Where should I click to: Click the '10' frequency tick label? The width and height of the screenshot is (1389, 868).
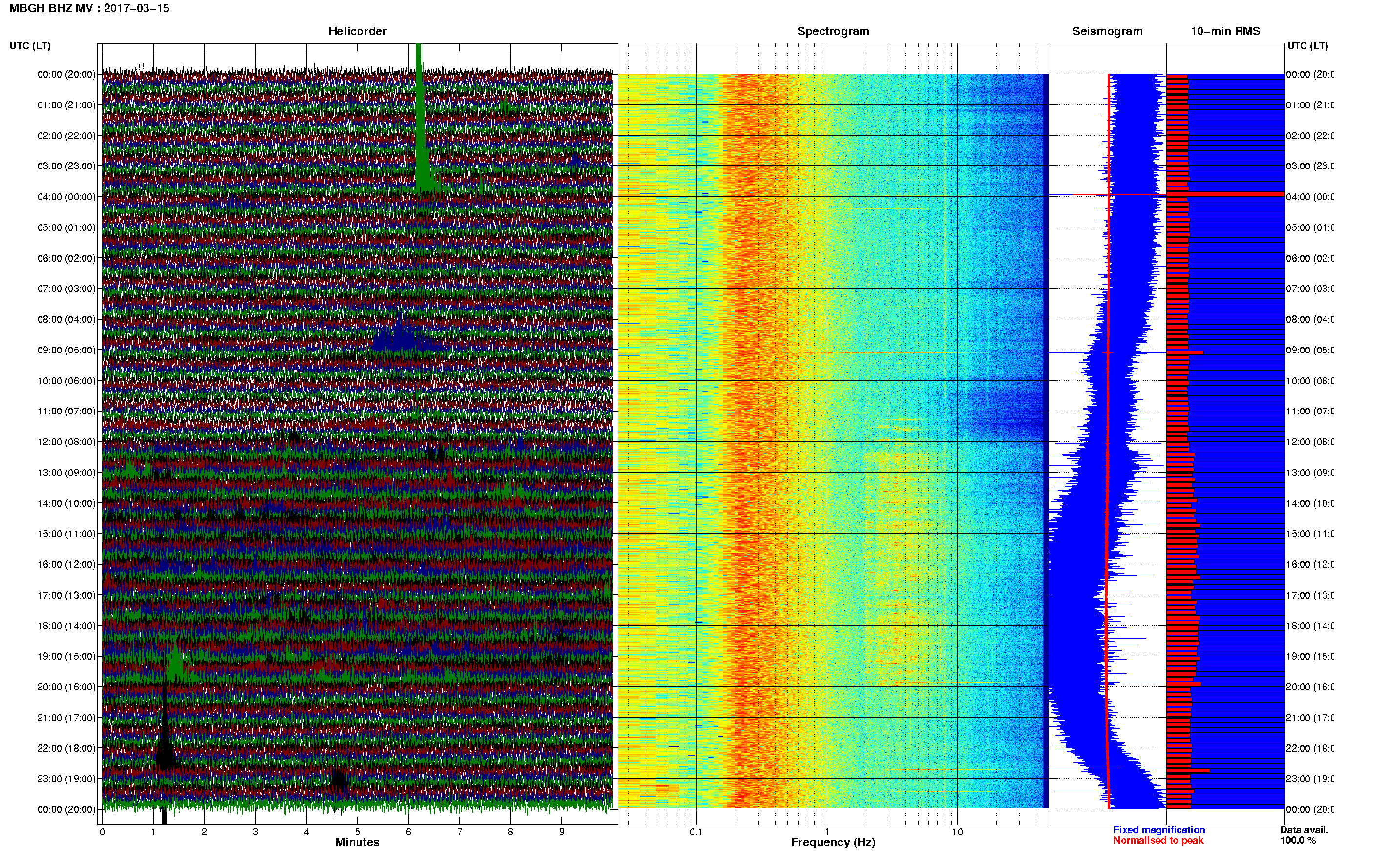957,832
